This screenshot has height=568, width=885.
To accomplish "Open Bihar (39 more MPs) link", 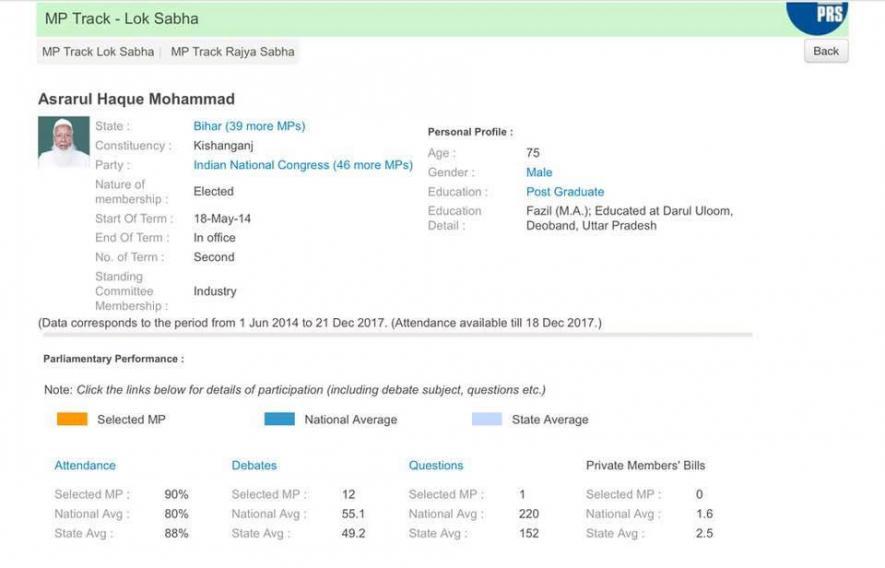I will click(249, 126).
